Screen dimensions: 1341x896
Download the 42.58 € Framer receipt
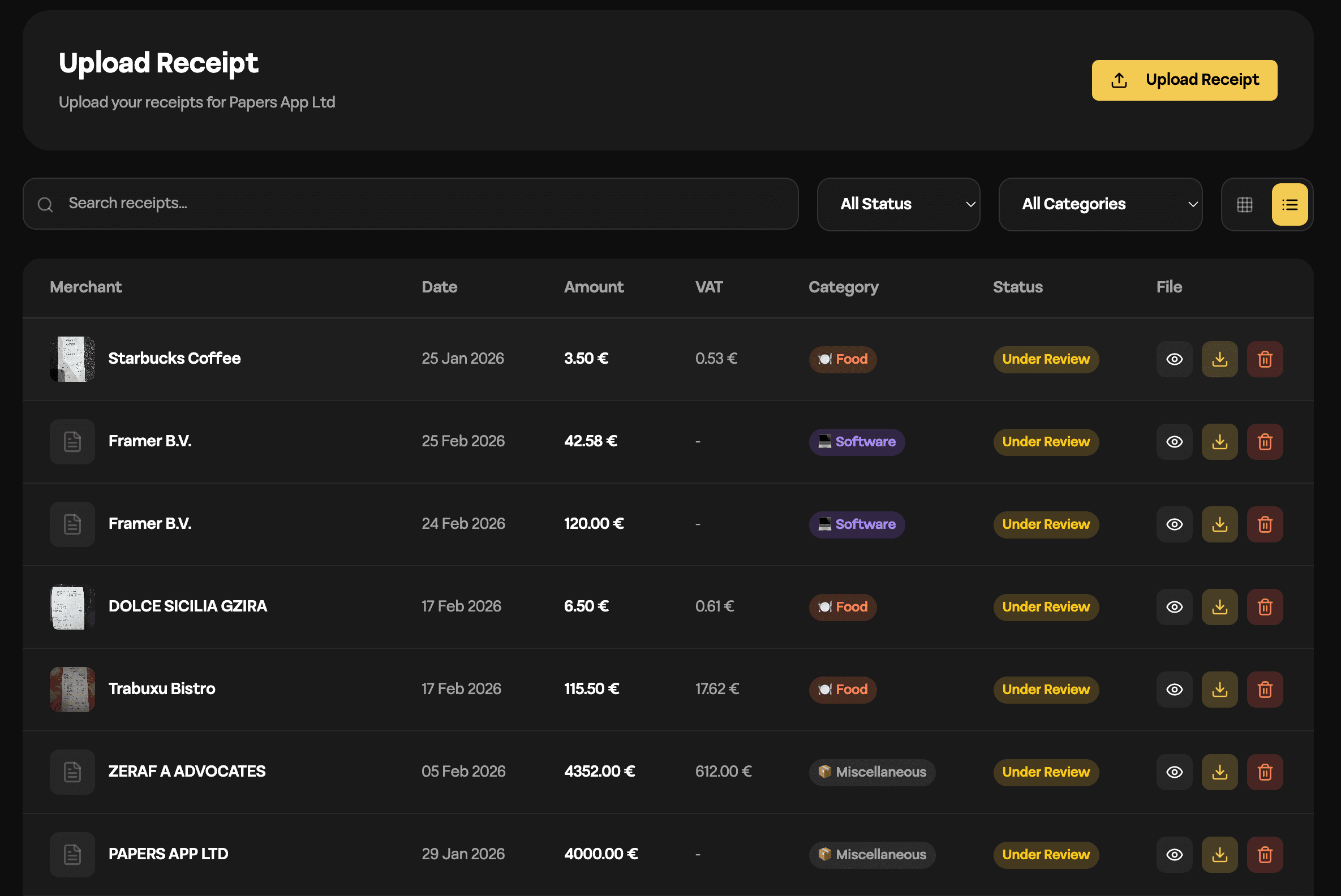tap(1219, 442)
